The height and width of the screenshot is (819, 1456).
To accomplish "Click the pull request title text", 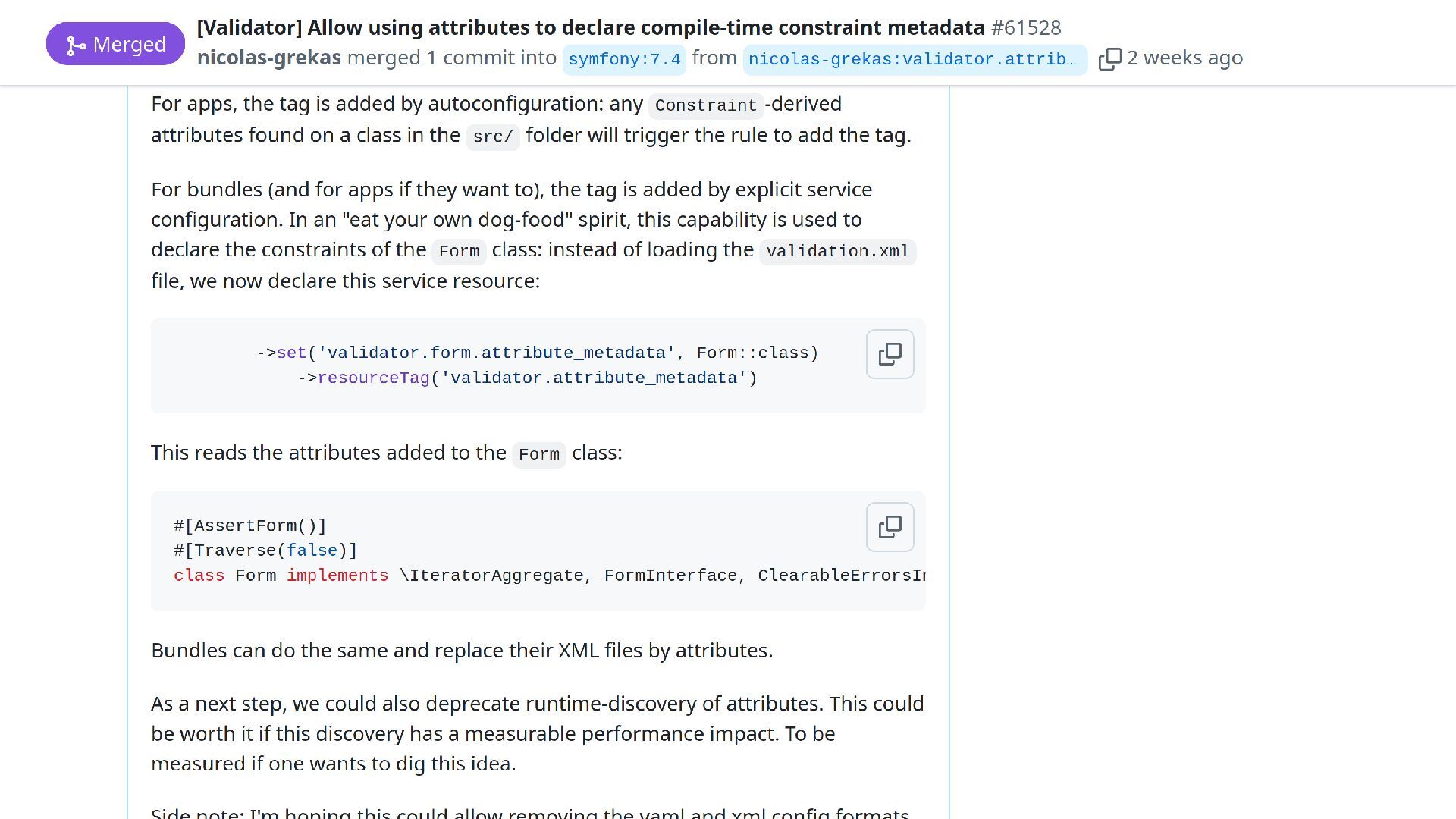I will (x=590, y=28).
